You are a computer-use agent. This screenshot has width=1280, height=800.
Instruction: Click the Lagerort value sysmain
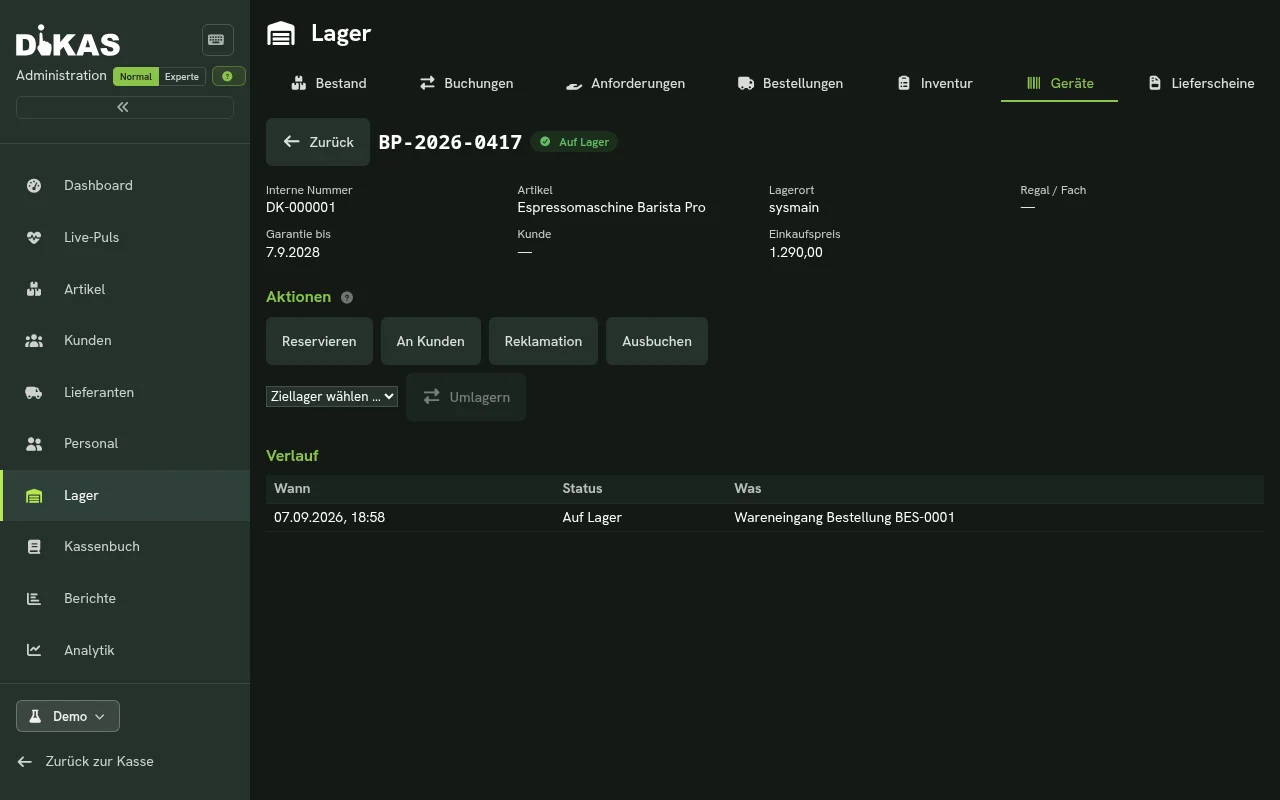click(x=794, y=208)
